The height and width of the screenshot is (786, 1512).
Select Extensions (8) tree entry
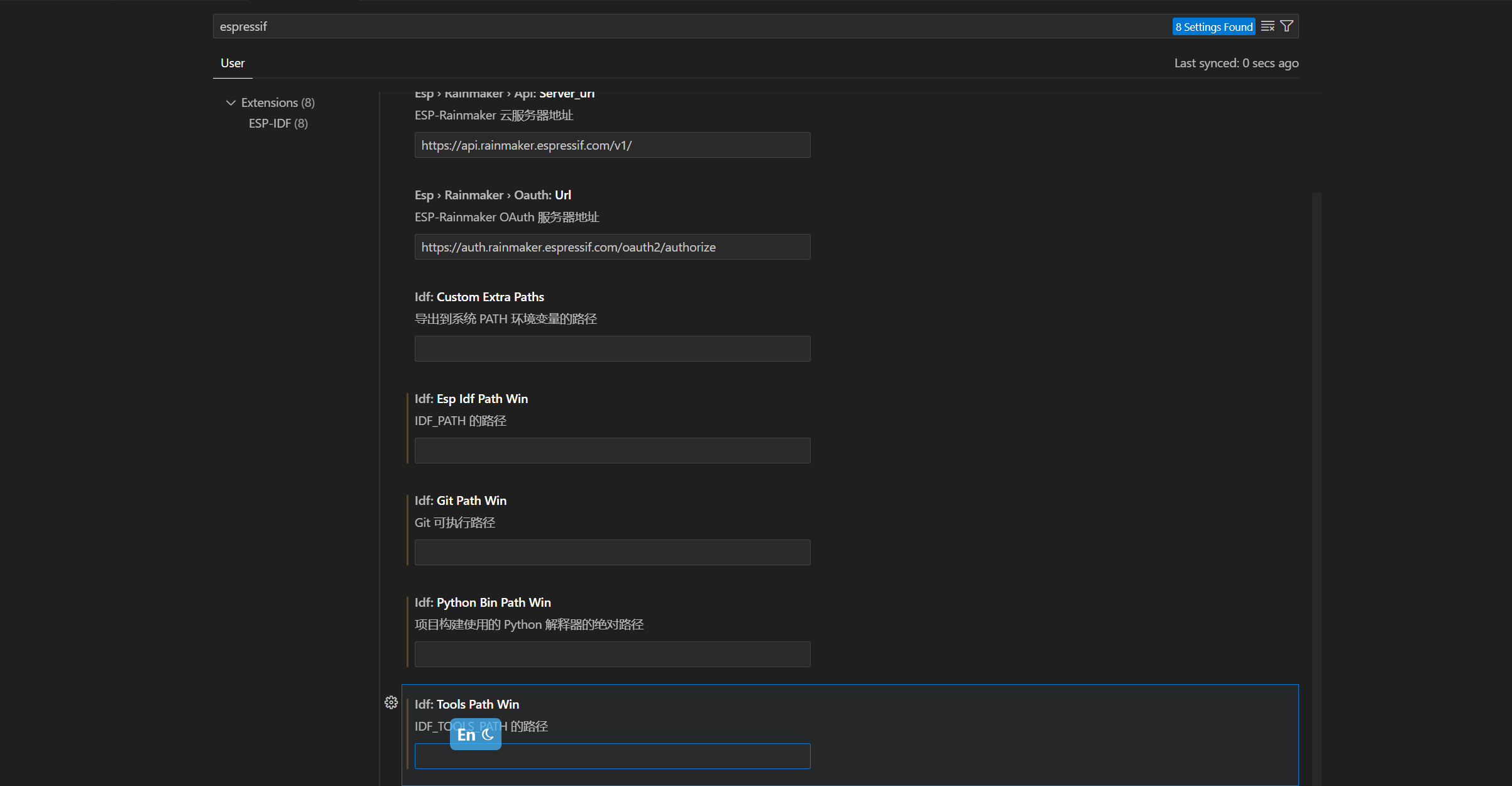click(x=278, y=102)
